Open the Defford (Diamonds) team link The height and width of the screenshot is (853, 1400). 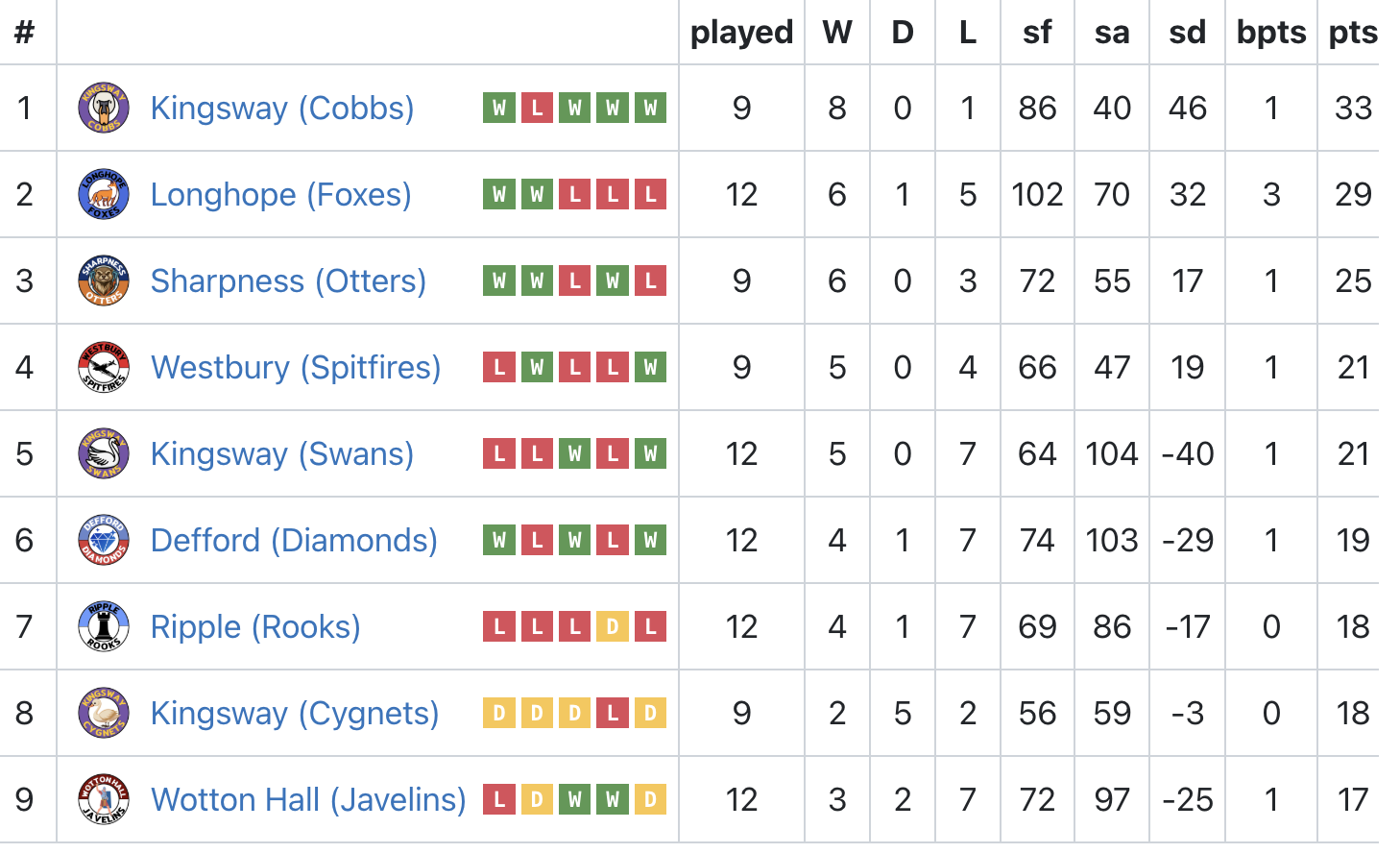pos(294,541)
